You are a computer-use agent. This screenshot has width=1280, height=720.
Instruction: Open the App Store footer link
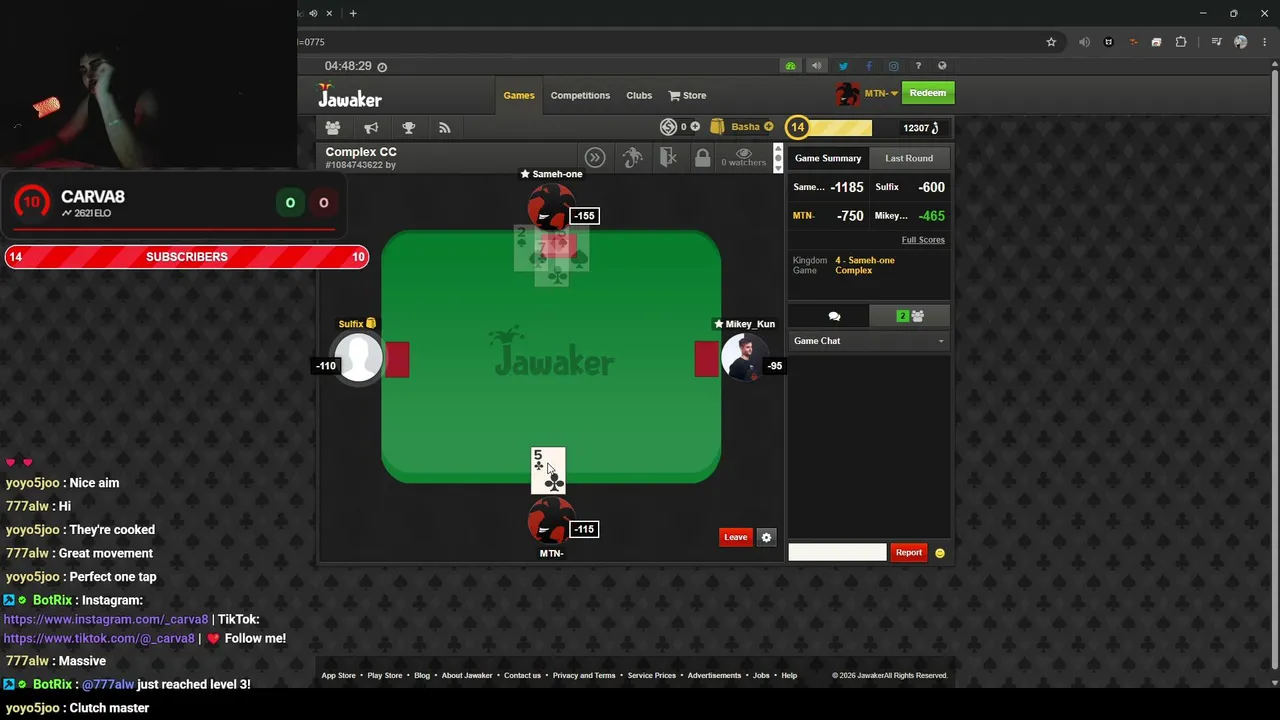coord(338,676)
